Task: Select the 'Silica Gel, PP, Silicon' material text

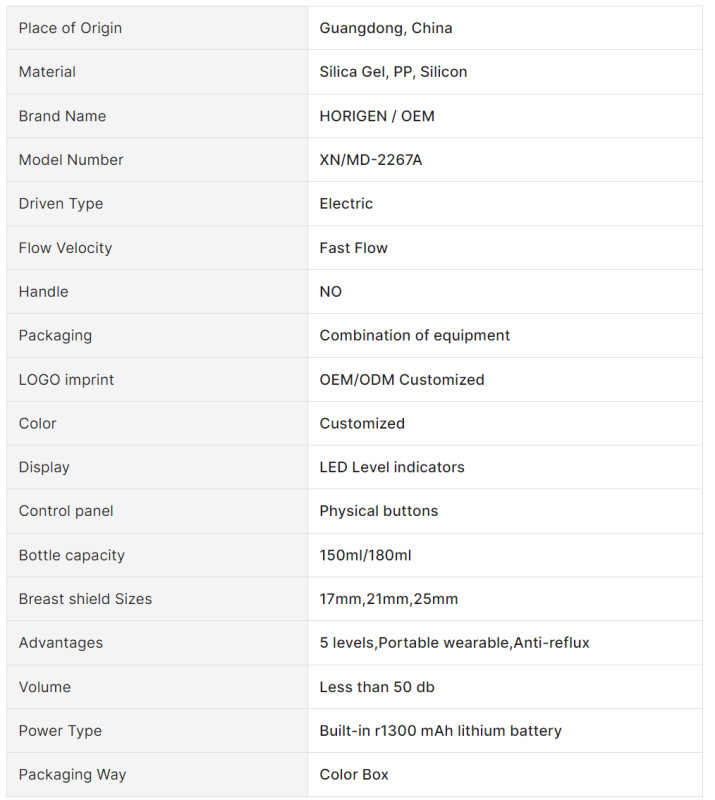Action: click(x=393, y=72)
